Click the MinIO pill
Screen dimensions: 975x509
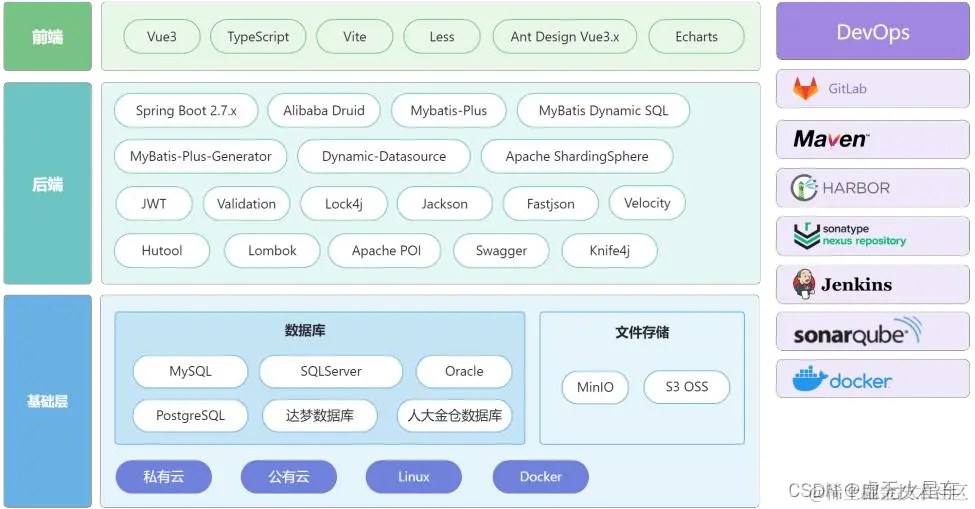(595, 387)
